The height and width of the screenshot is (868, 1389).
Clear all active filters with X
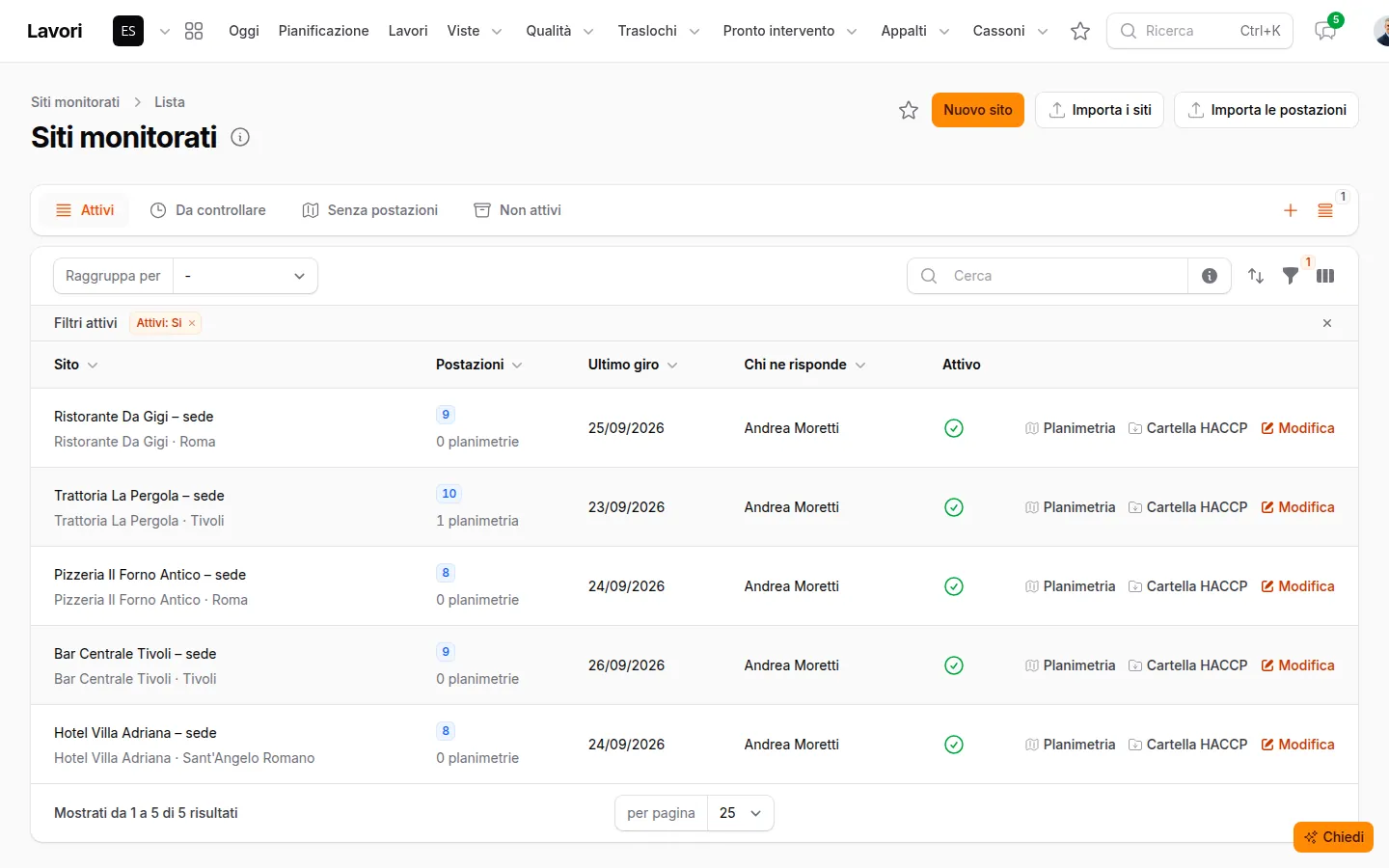[x=1327, y=323]
